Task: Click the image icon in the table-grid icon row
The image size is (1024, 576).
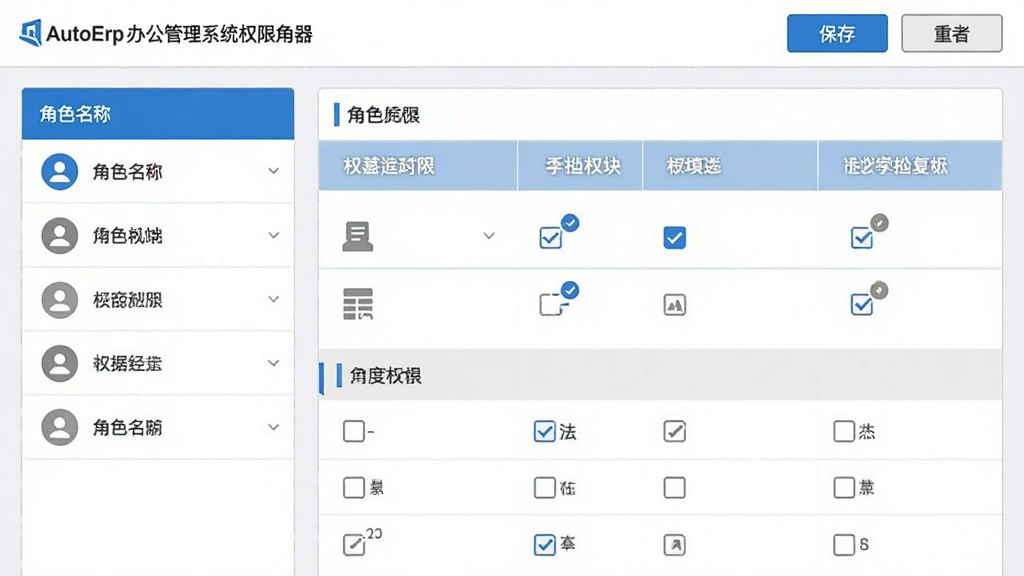Action: [x=675, y=305]
